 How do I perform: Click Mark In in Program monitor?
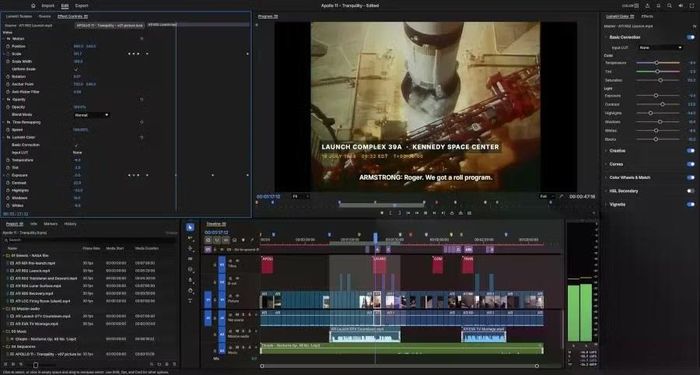click(x=391, y=213)
